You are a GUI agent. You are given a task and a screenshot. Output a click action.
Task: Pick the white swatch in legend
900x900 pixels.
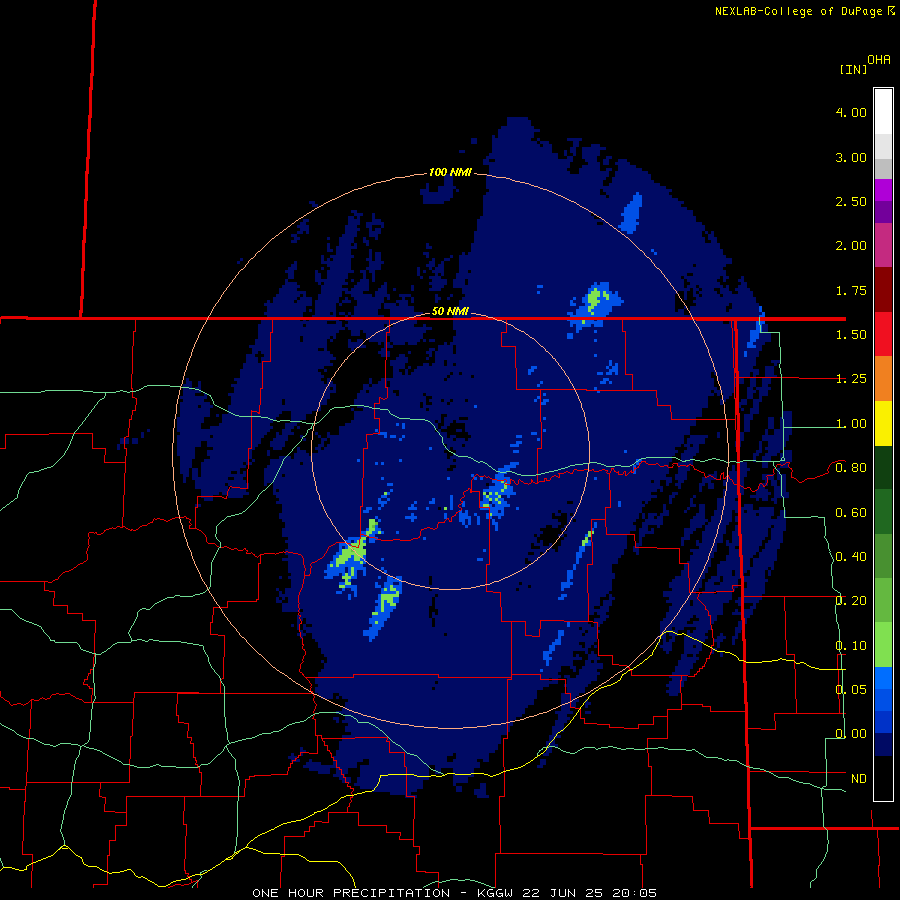click(x=883, y=111)
